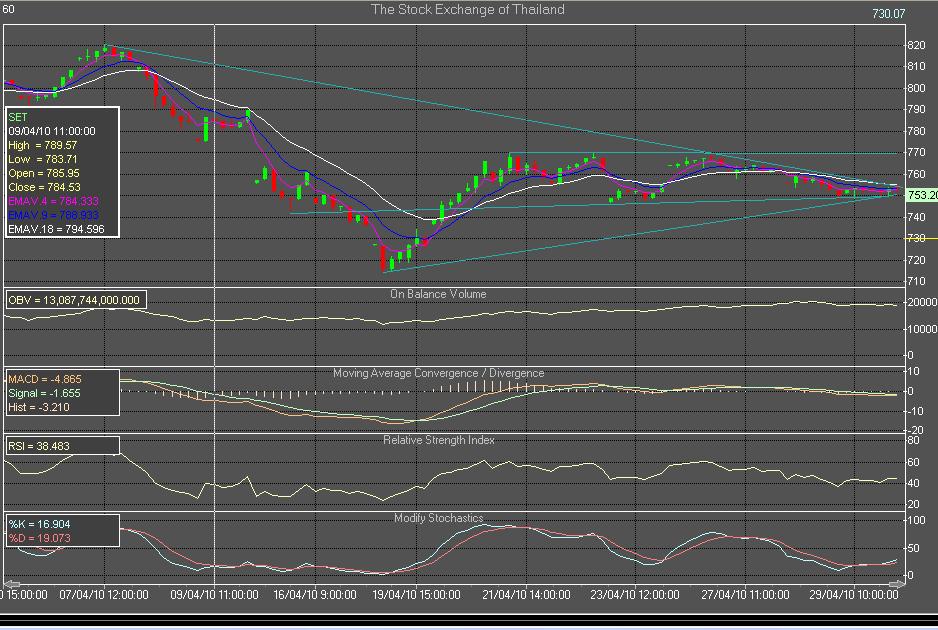
Task: Click the 60 label on the RSI axis
Action: pos(913,462)
